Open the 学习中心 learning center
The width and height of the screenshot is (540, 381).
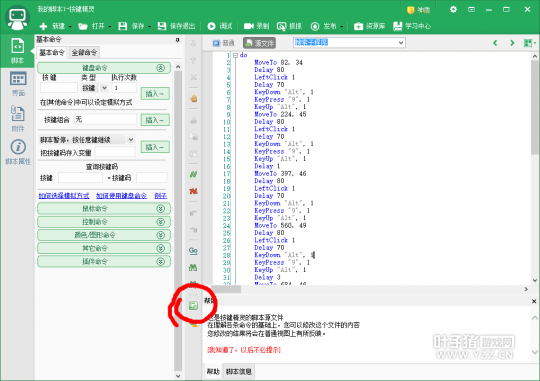click(x=412, y=26)
